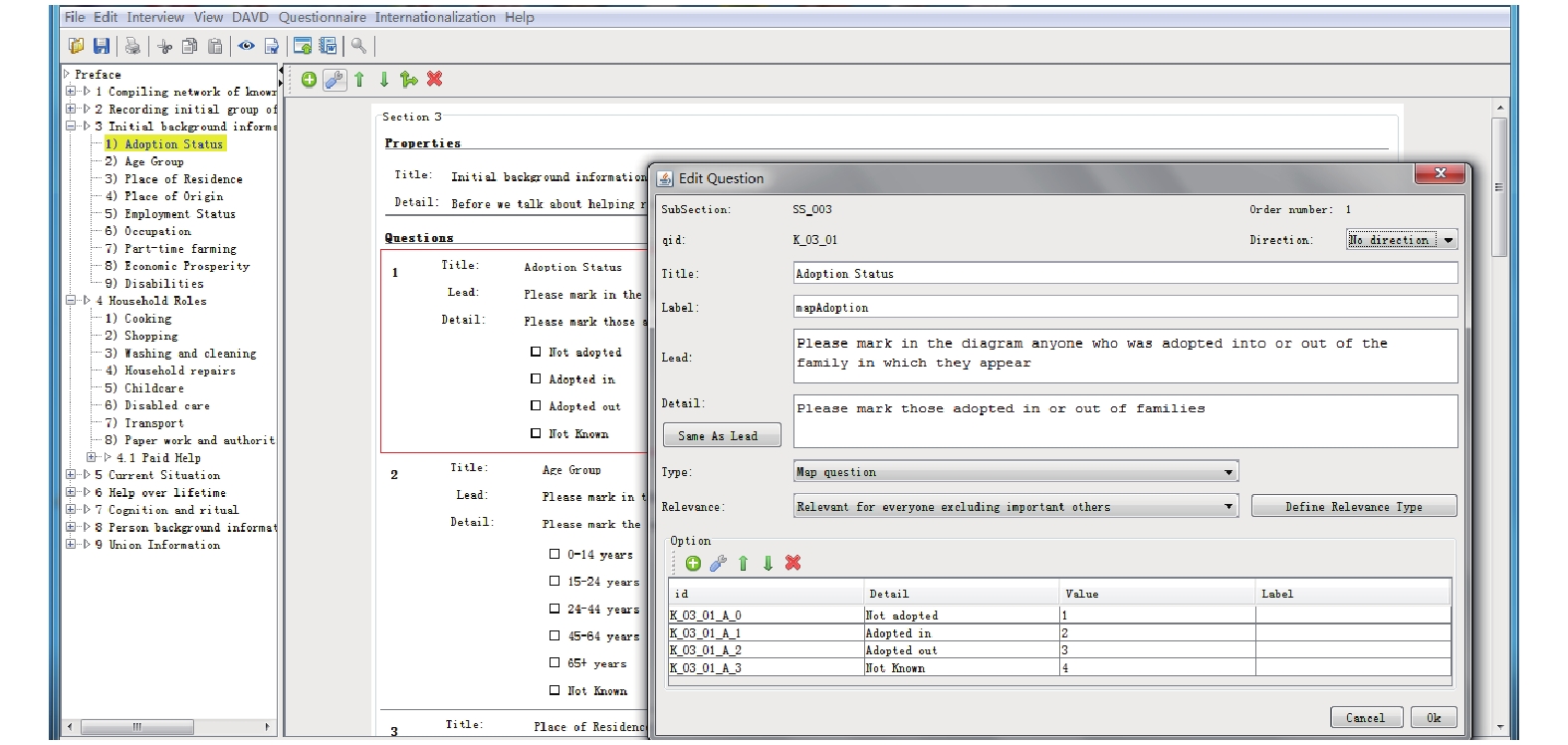
Task: Click the Title field containing 'Adoption Status'
Action: point(1125,273)
